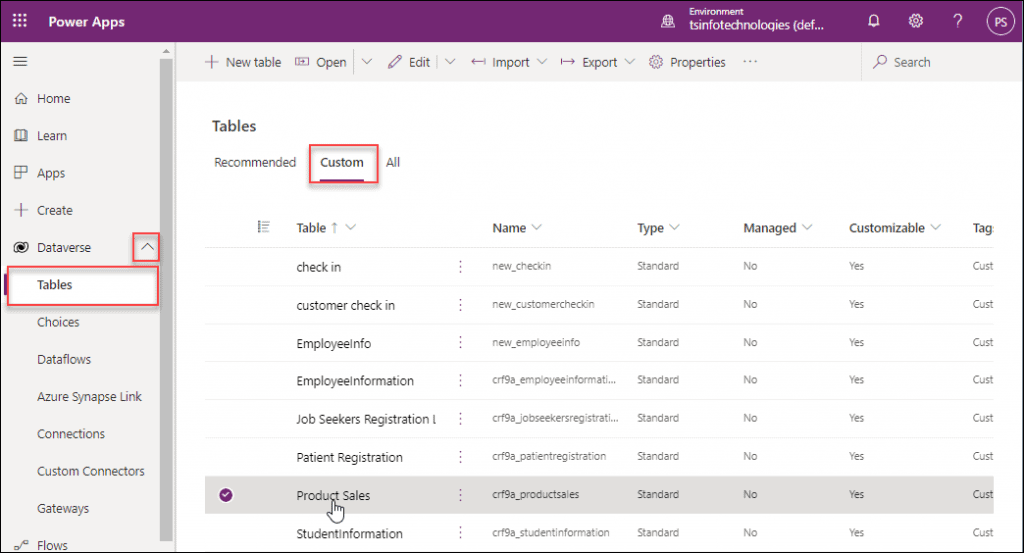
Task: Expand the Open dropdown arrow
Action: pyautogui.click(x=367, y=62)
